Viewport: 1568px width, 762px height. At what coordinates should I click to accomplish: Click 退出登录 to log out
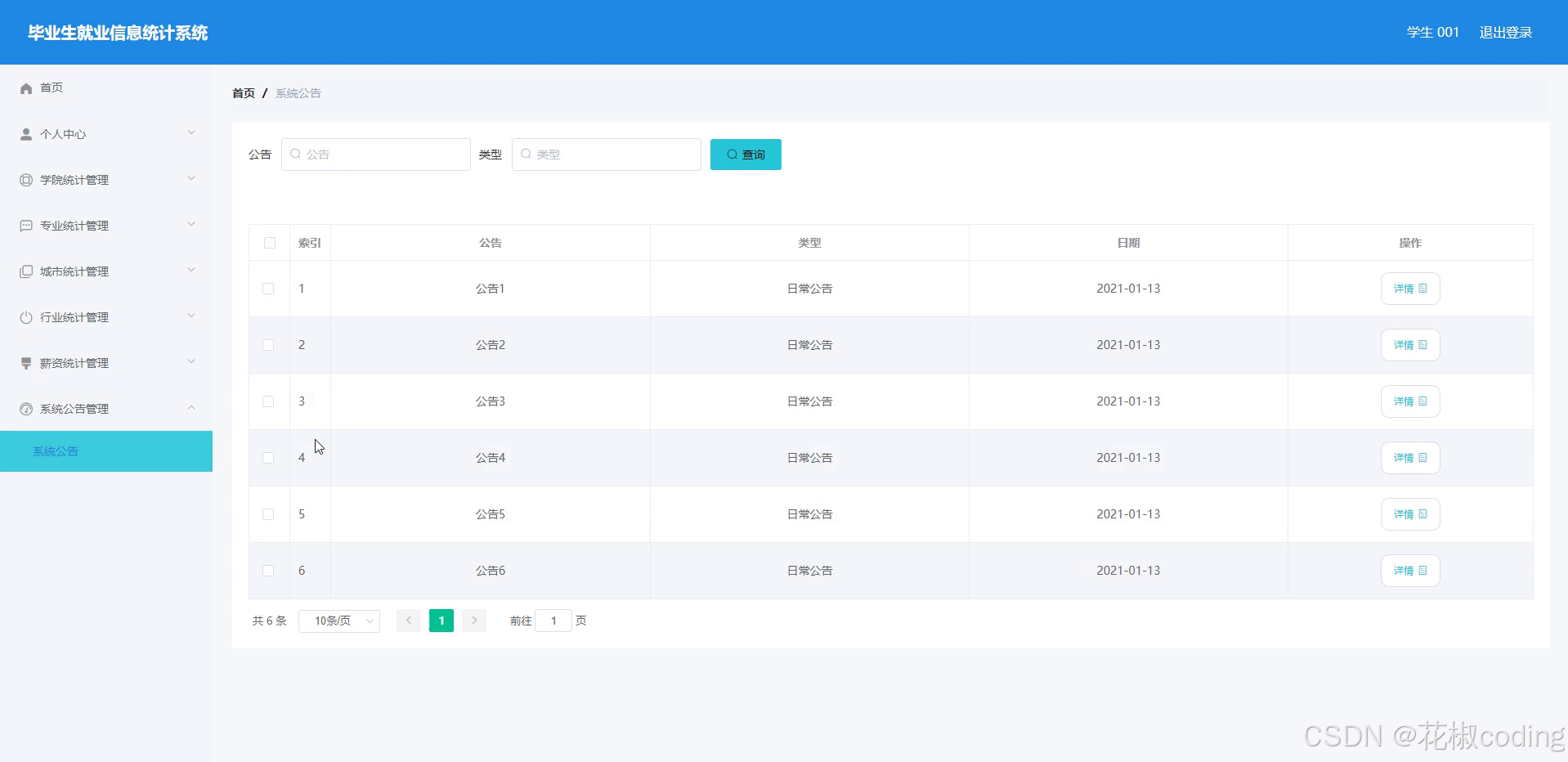(1506, 33)
